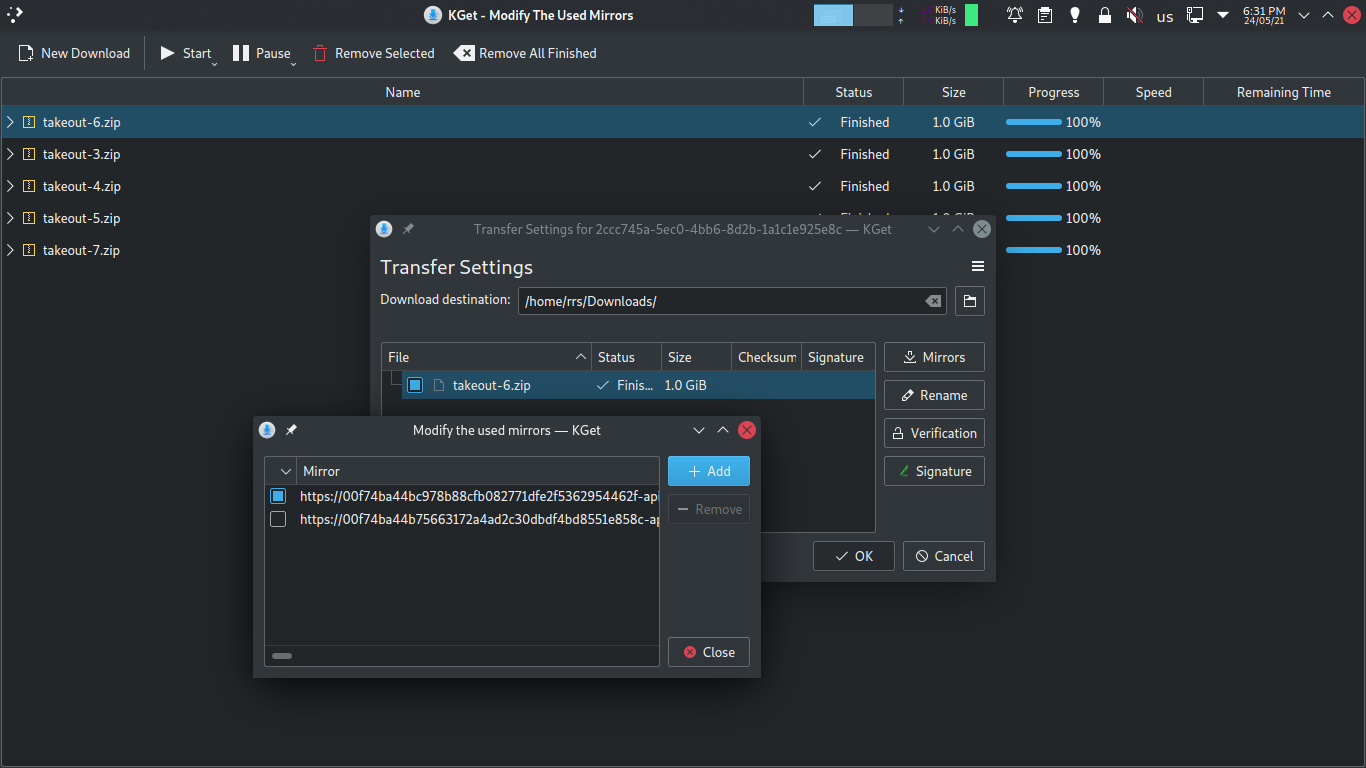Open the hamburger menu in Transfer Settings
Image resolution: width=1366 pixels, height=768 pixels.
(x=978, y=266)
